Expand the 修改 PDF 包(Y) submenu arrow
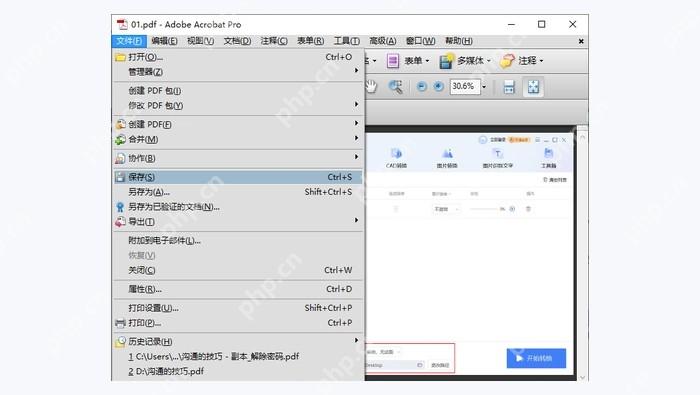This screenshot has height=395, width=700. pos(356,104)
